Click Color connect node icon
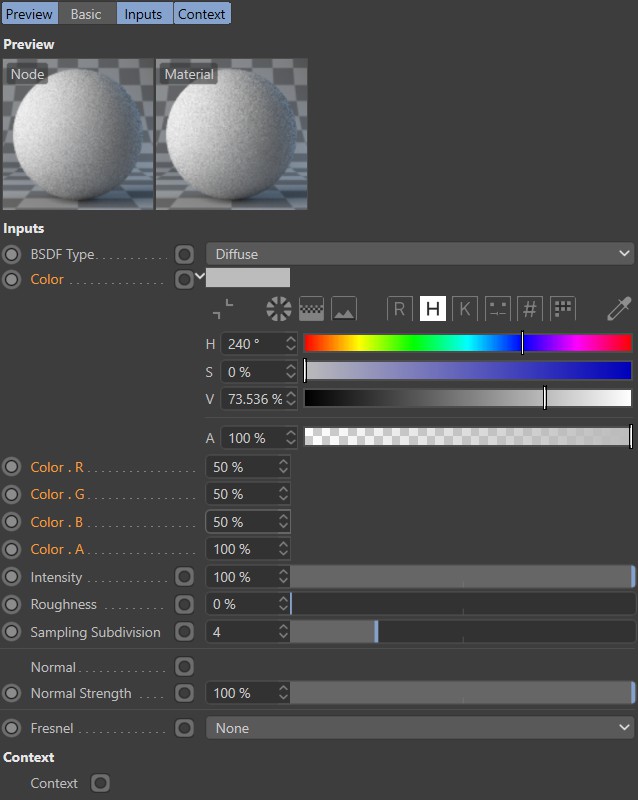638x800 pixels. pos(184,279)
